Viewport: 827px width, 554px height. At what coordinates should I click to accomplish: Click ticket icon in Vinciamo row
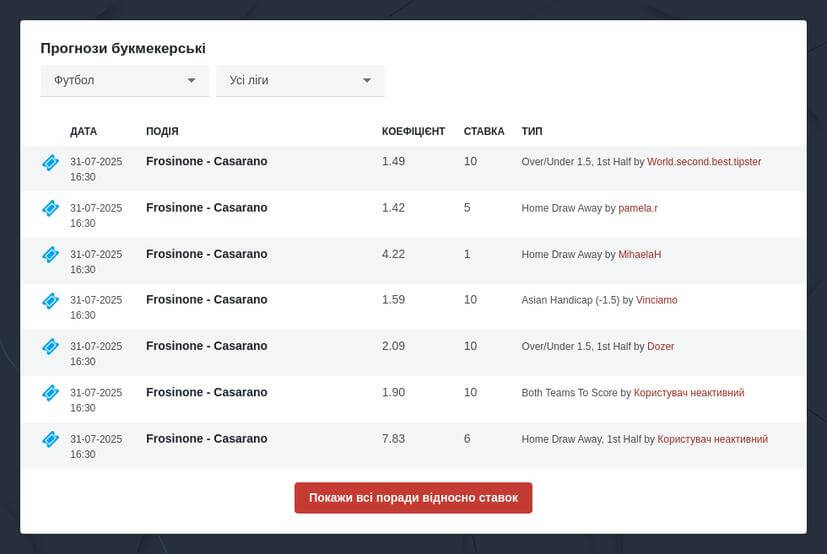[x=50, y=301]
